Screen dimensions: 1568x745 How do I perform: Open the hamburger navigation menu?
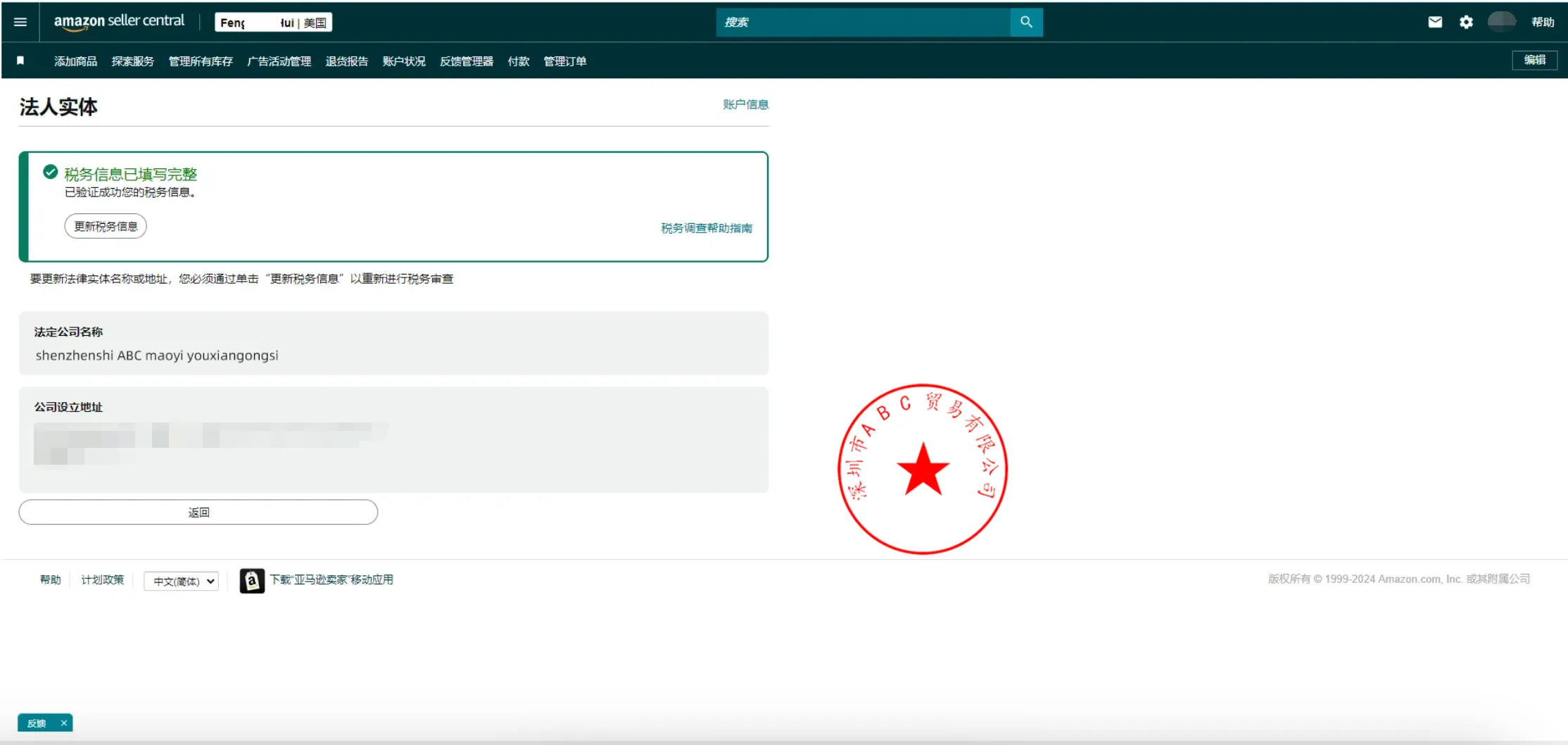pyautogui.click(x=20, y=22)
